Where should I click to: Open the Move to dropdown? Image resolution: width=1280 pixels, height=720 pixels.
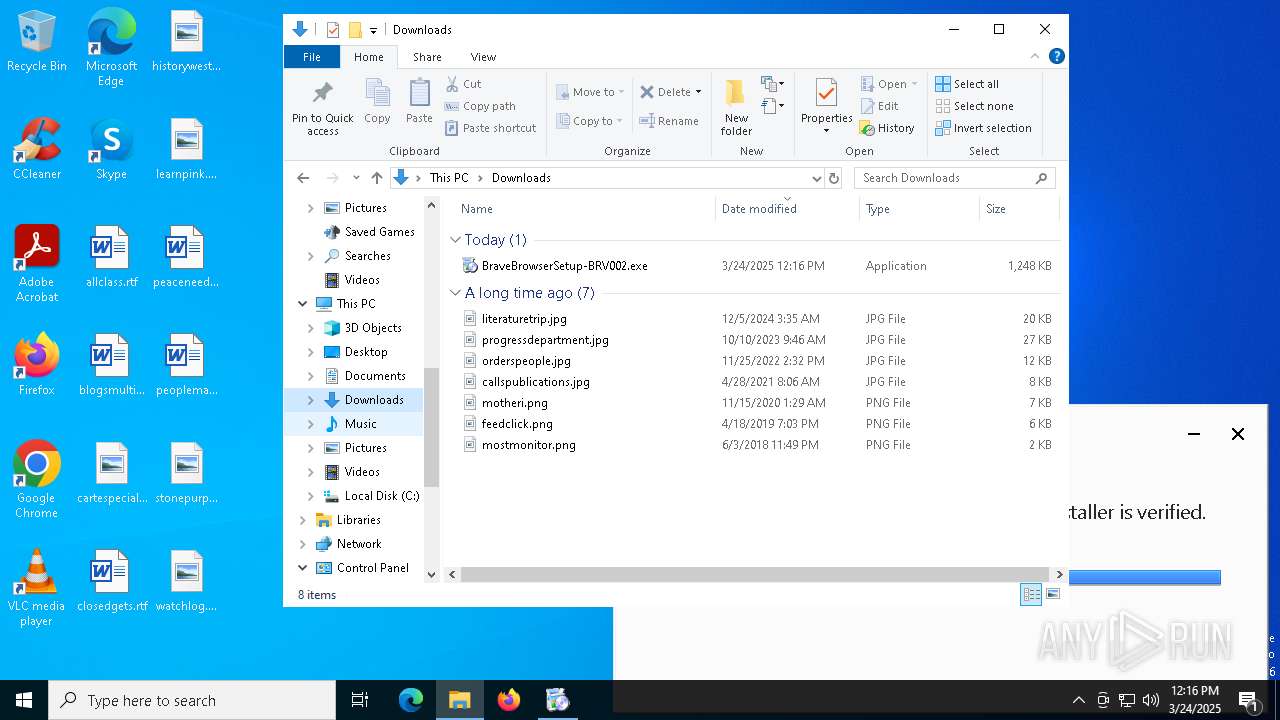tap(590, 92)
